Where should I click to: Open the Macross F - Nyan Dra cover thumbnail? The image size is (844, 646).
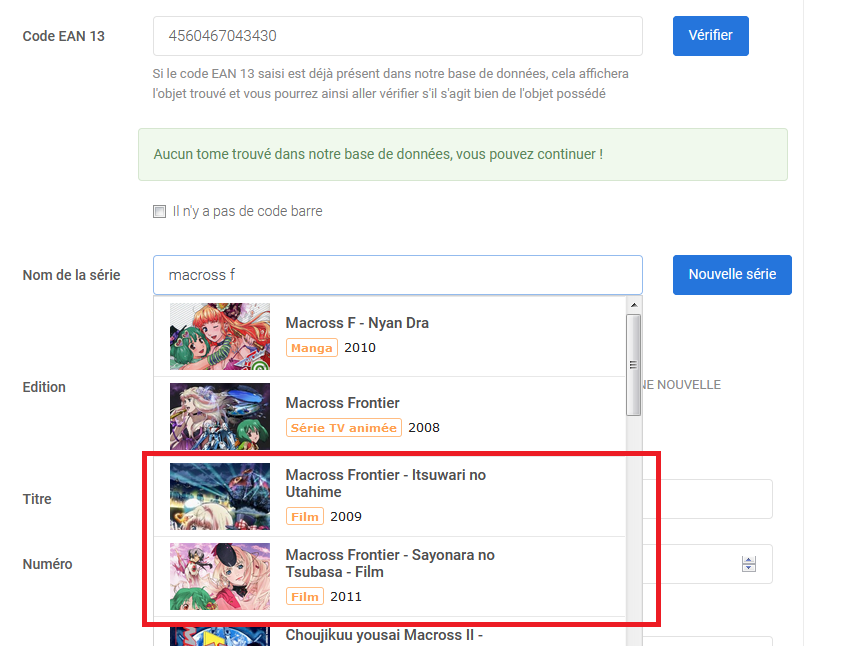point(220,336)
